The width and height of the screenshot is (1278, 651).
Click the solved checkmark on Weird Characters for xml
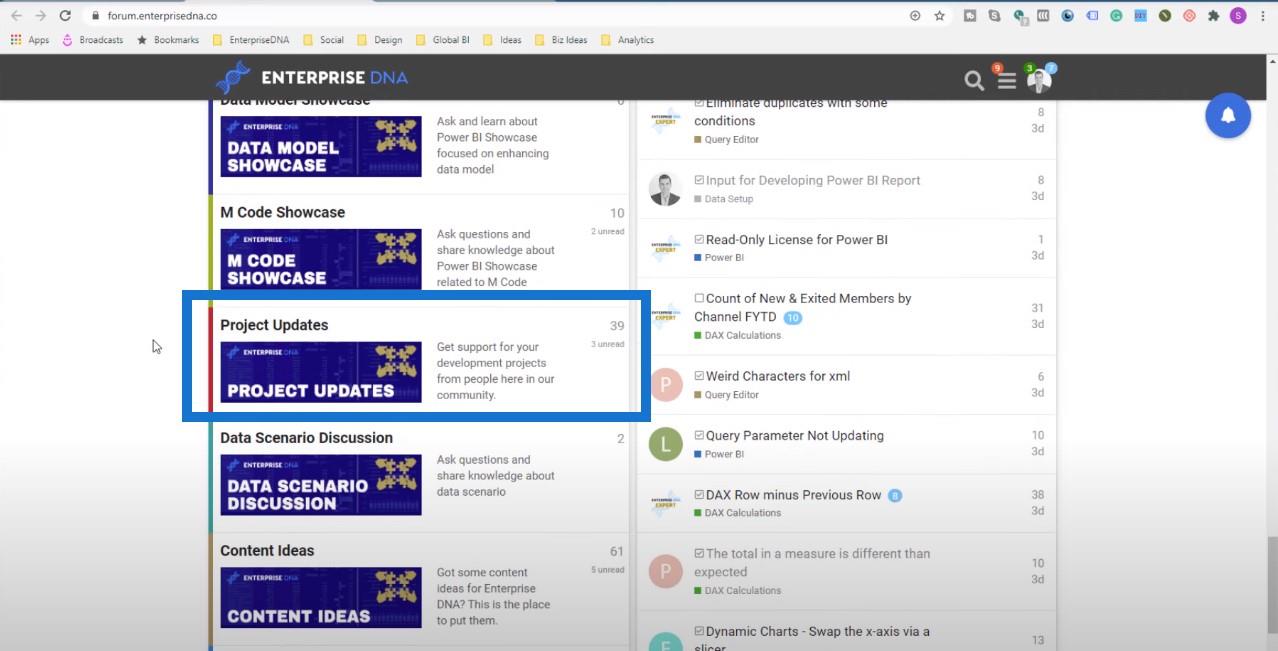click(x=699, y=376)
